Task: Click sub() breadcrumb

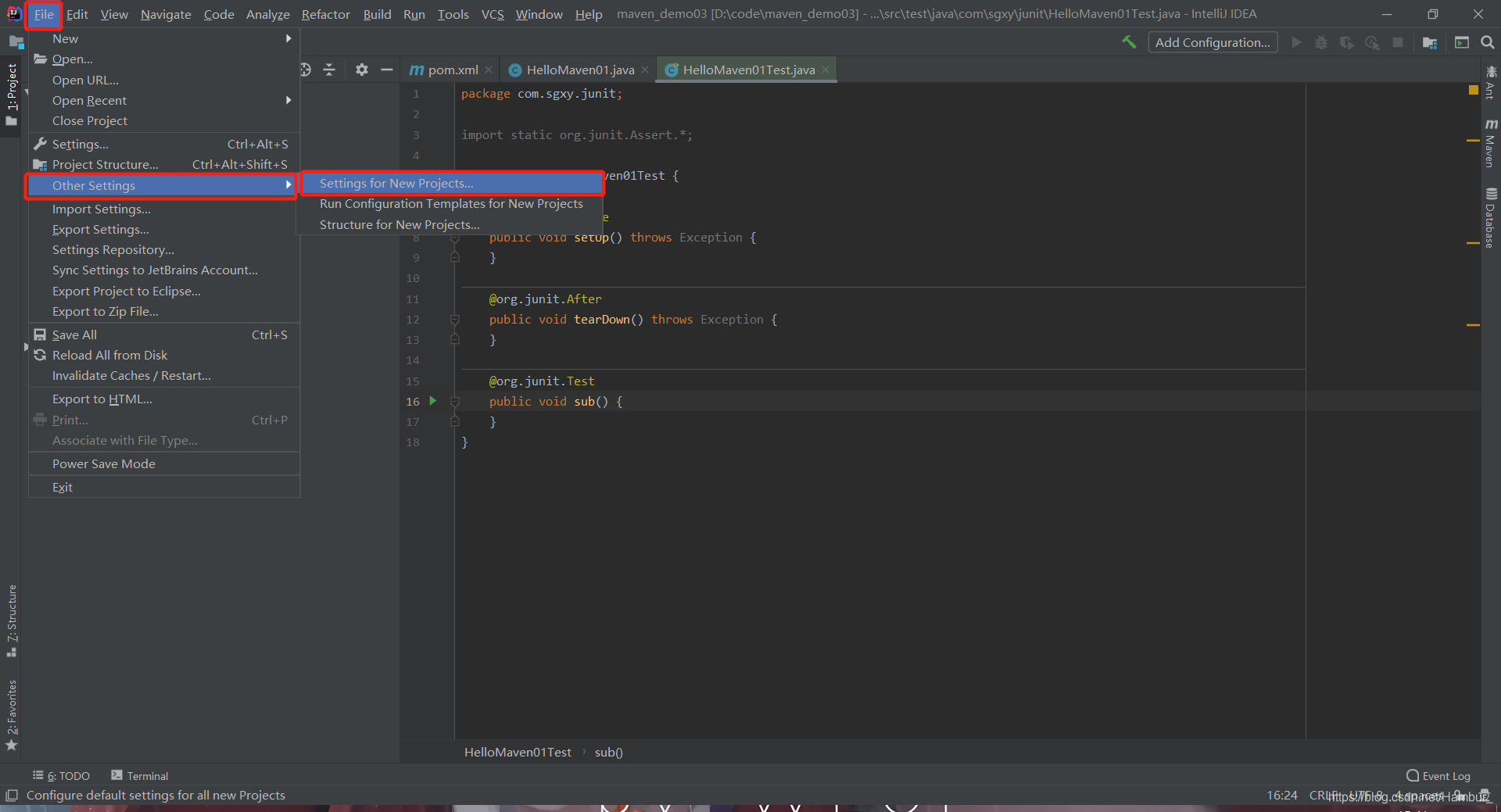Action: (608, 752)
